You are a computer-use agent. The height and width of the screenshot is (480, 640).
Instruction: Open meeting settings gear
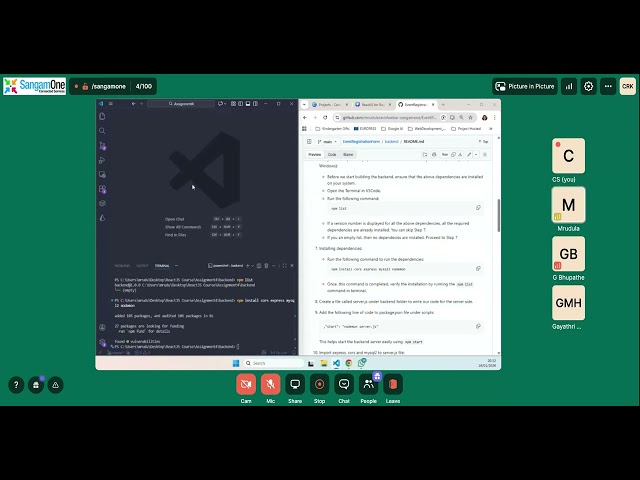589,87
